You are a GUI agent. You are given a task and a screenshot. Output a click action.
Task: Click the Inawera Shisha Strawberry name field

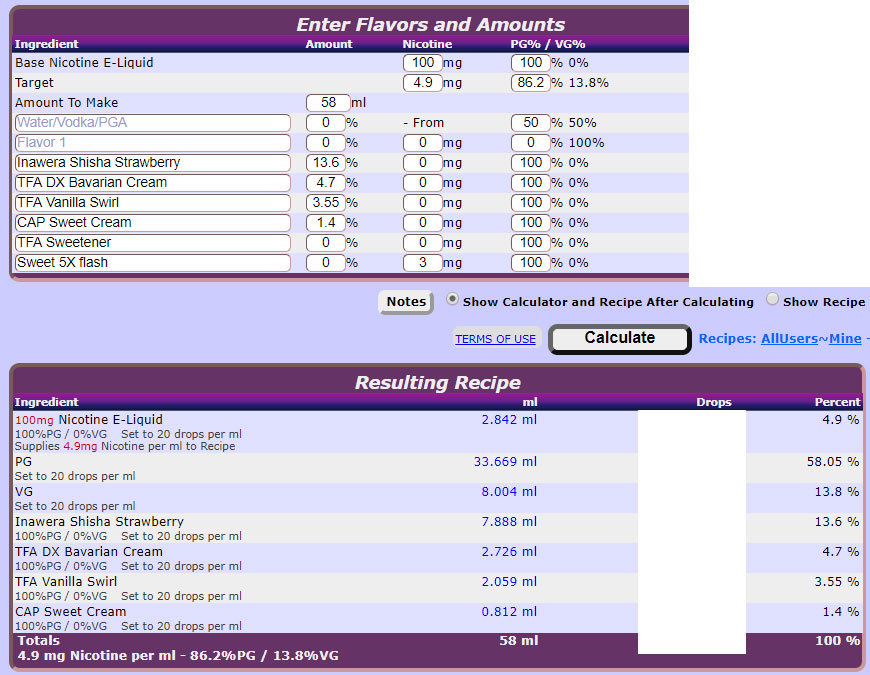point(152,163)
